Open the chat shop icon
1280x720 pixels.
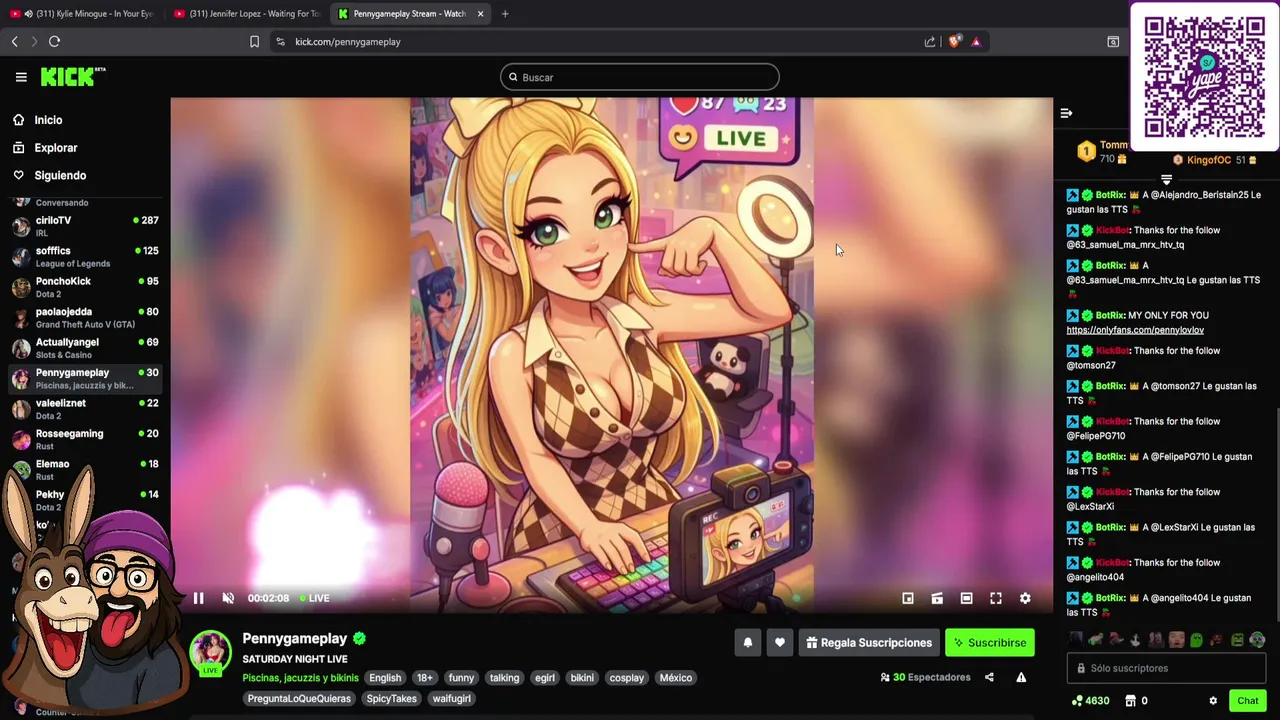coord(1130,701)
